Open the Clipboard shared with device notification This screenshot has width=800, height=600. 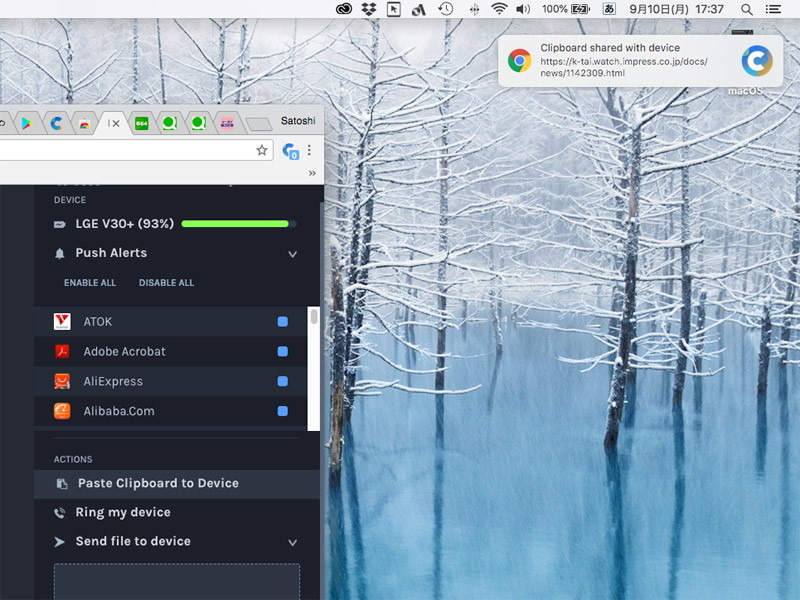pyautogui.click(x=640, y=61)
